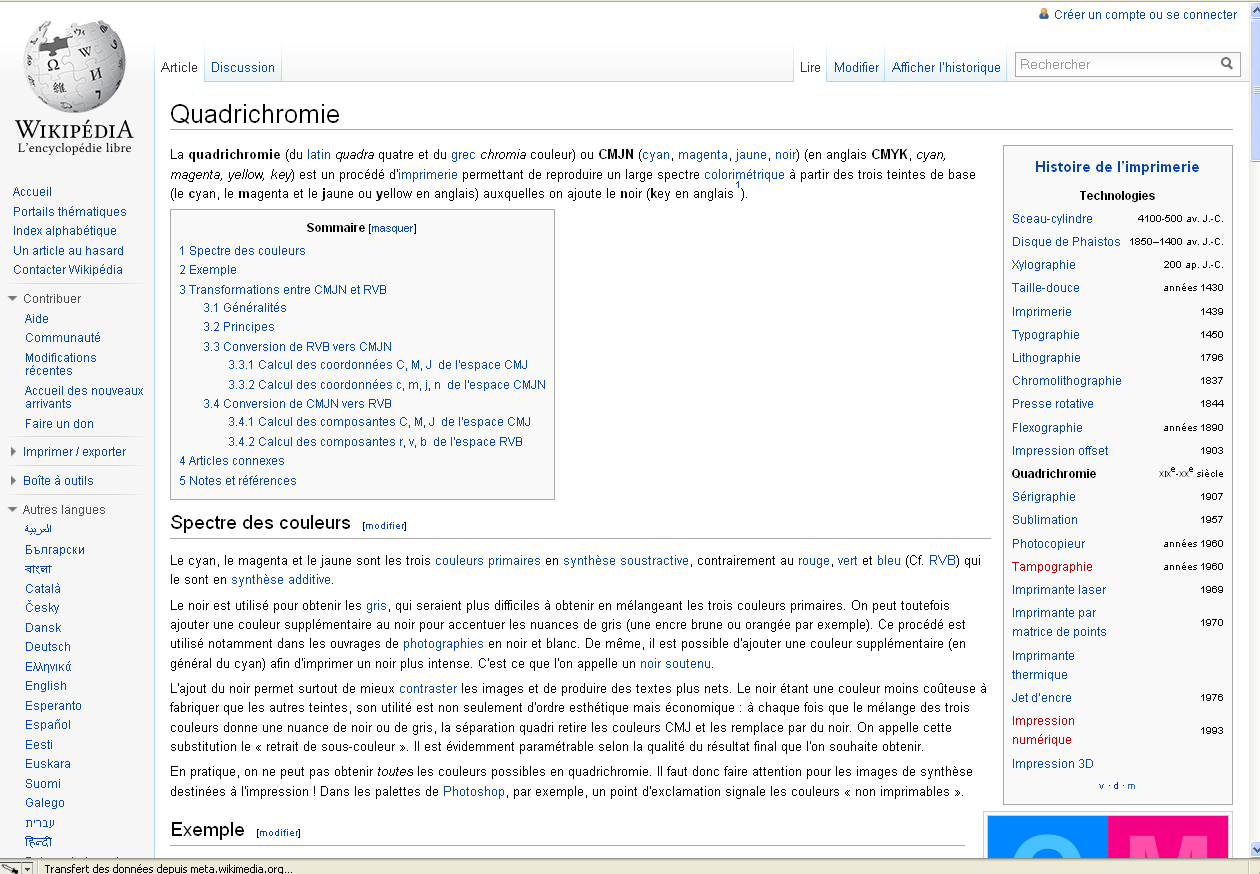
Task: Click footnote reference 1 in the intro
Action: point(738,186)
